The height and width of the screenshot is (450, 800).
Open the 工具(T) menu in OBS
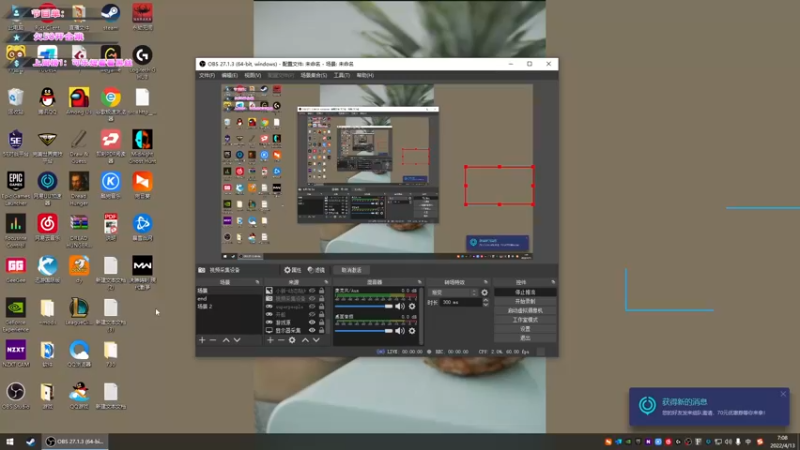[341, 75]
